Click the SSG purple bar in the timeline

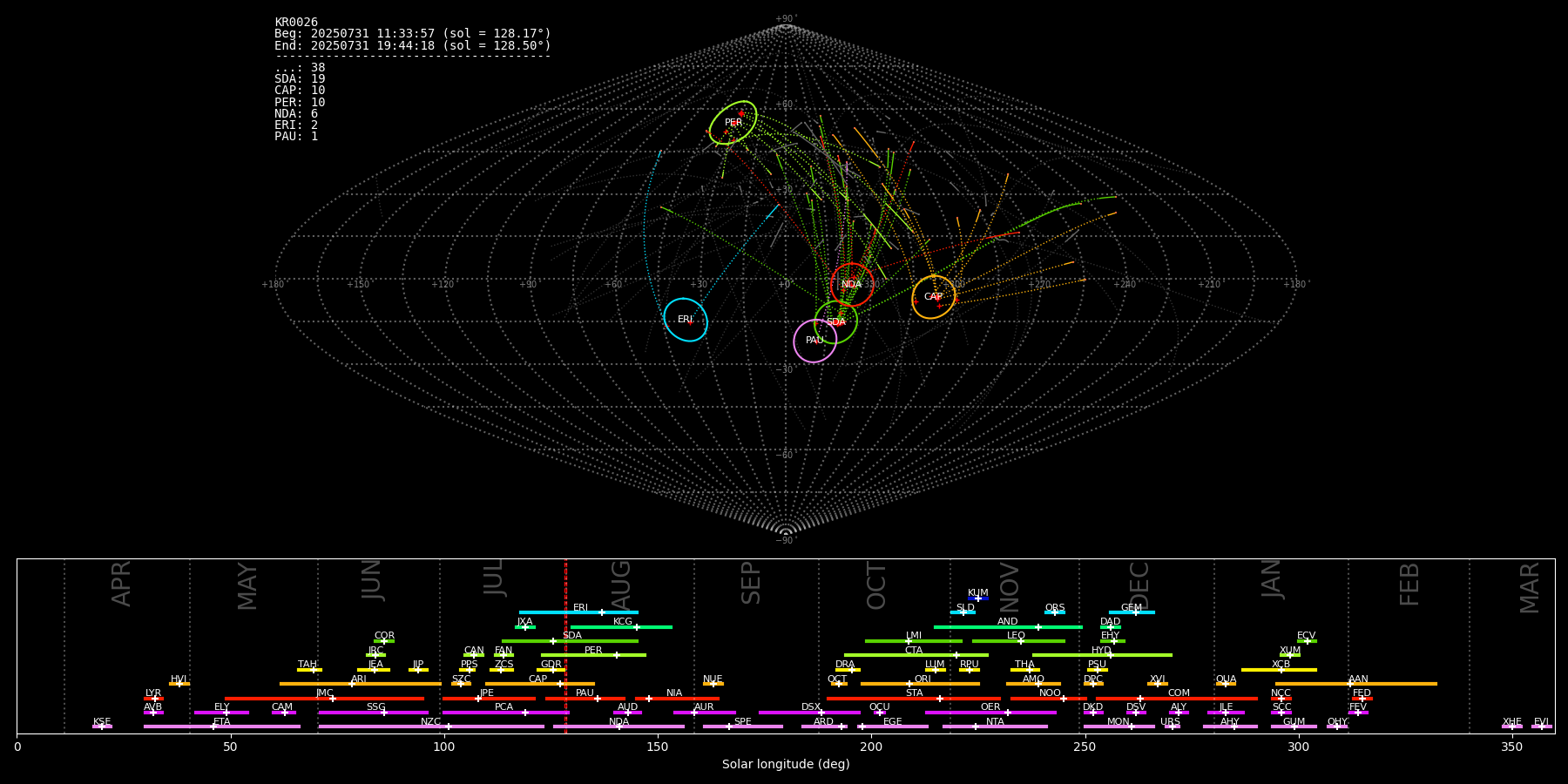click(x=373, y=713)
